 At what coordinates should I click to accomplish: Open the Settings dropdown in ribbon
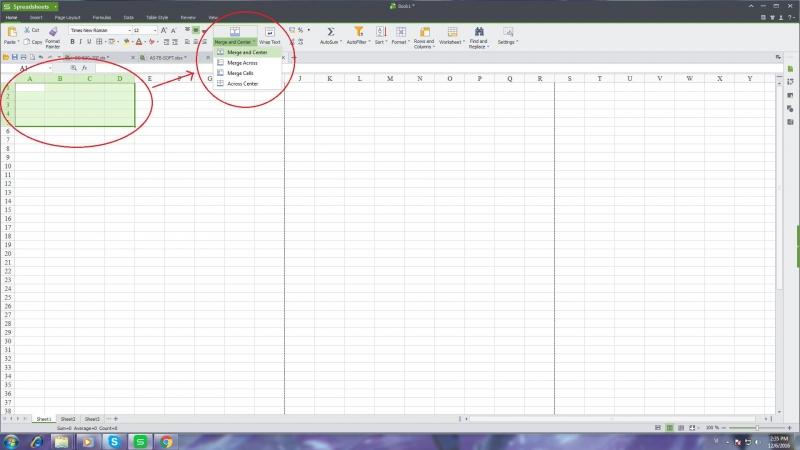pos(508,42)
